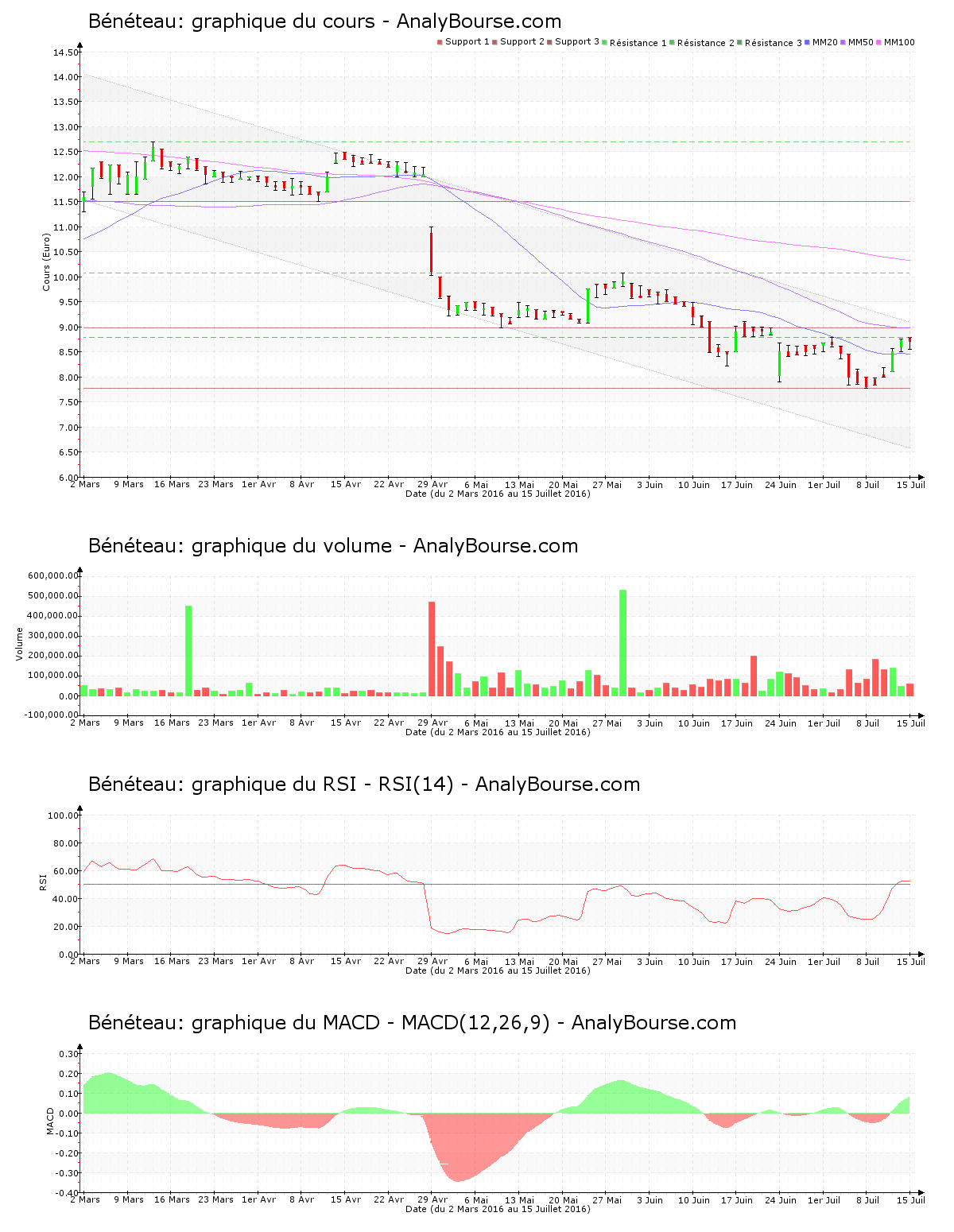Image resolution: width=954 pixels, height=1232 pixels.
Task: Click the 'Résistance 3' legend label
Action: (774, 43)
